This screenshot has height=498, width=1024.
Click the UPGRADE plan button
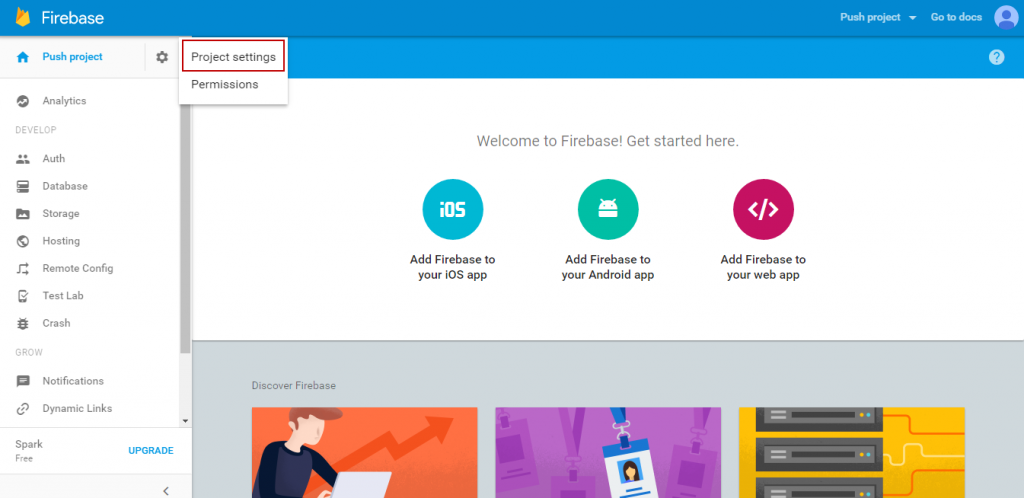[150, 450]
